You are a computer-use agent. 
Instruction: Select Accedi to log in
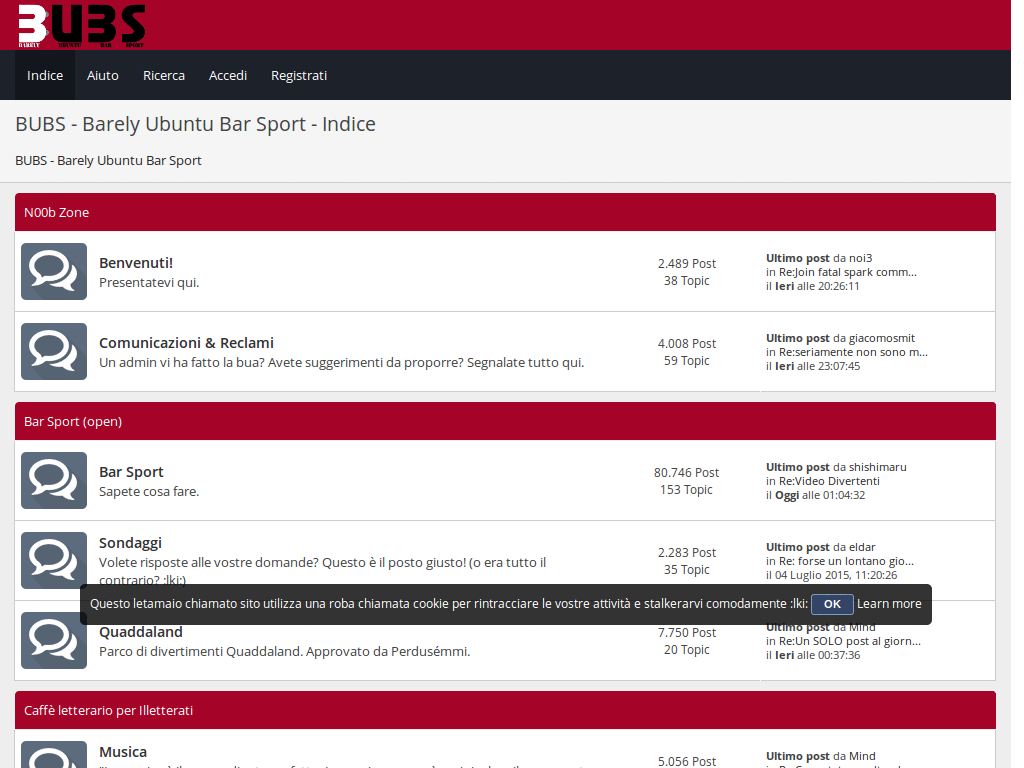coord(228,75)
